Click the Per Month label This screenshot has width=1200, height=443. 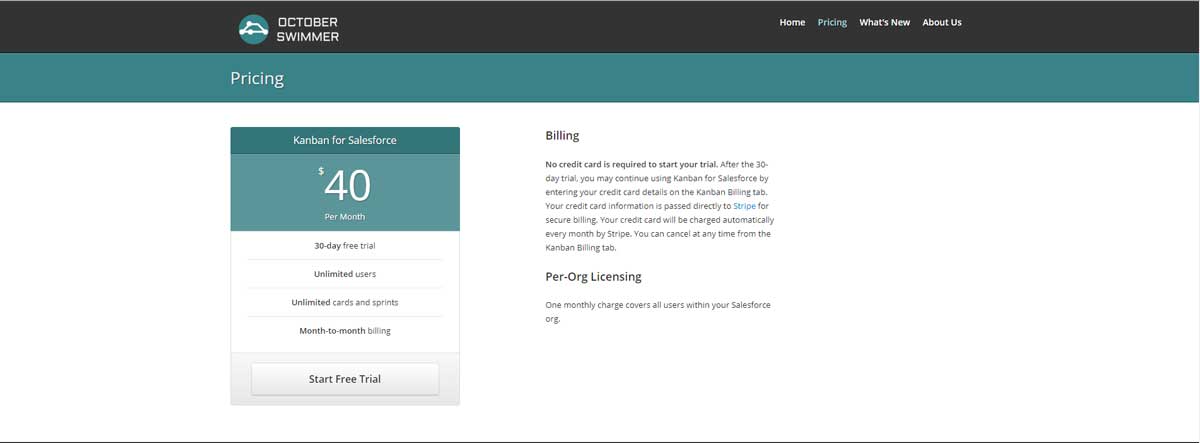(345, 216)
